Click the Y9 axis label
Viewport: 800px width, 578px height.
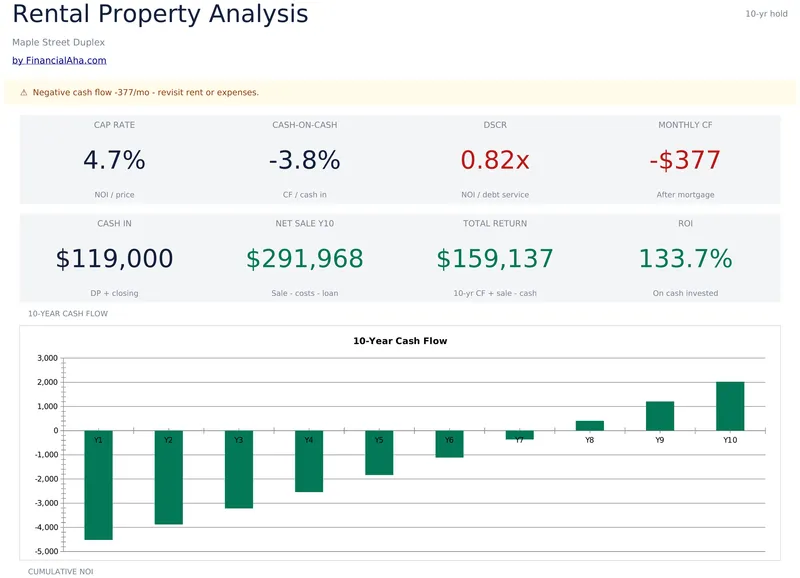(660, 440)
